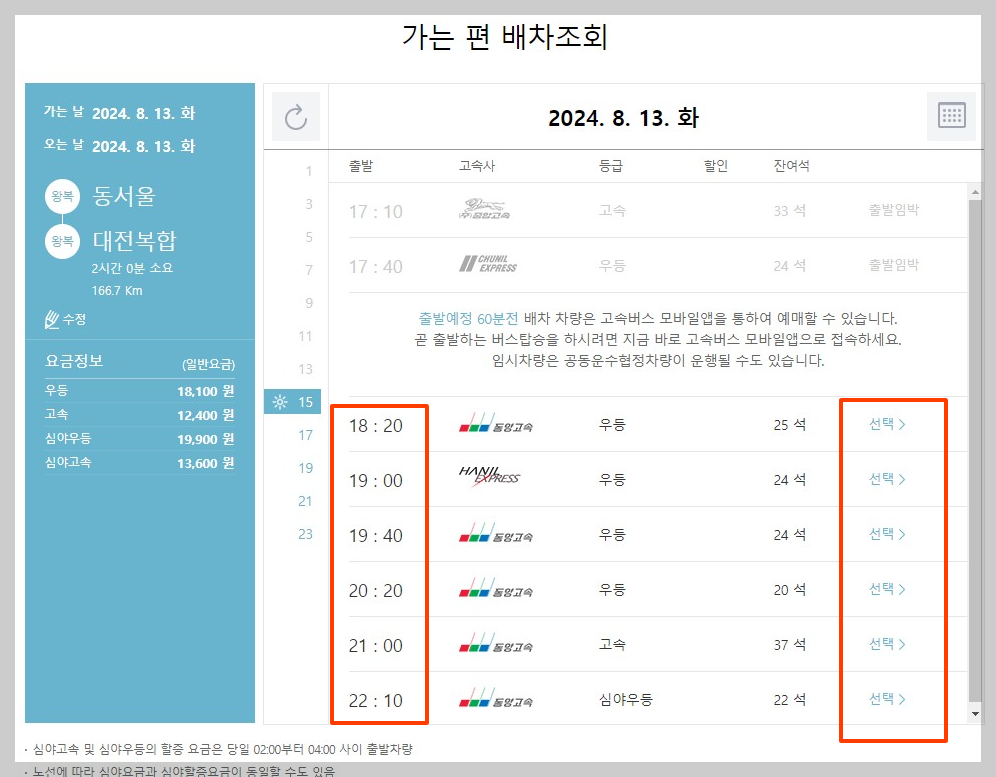Click the 중앙고속 logo in the 17:10 row
This screenshot has width=996, height=777.
(485, 208)
